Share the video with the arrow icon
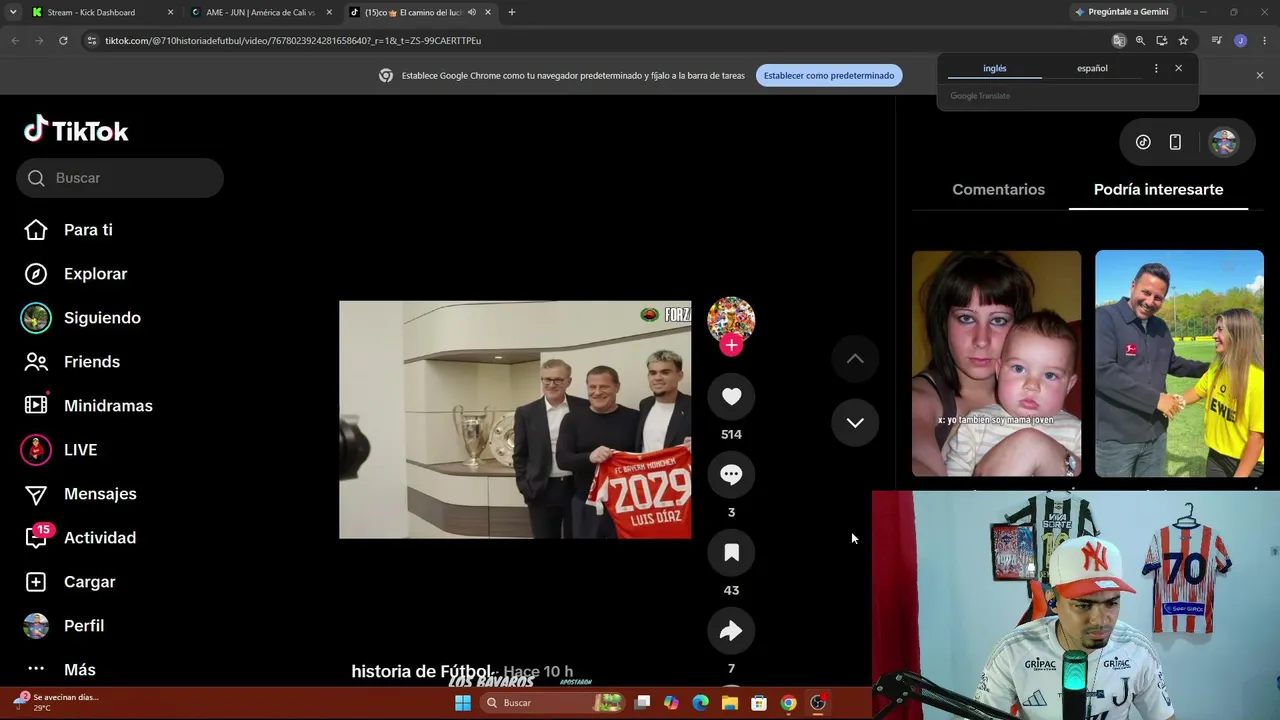Screen dimensions: 1280x720 pyautogui.click(x=731, y=630)
